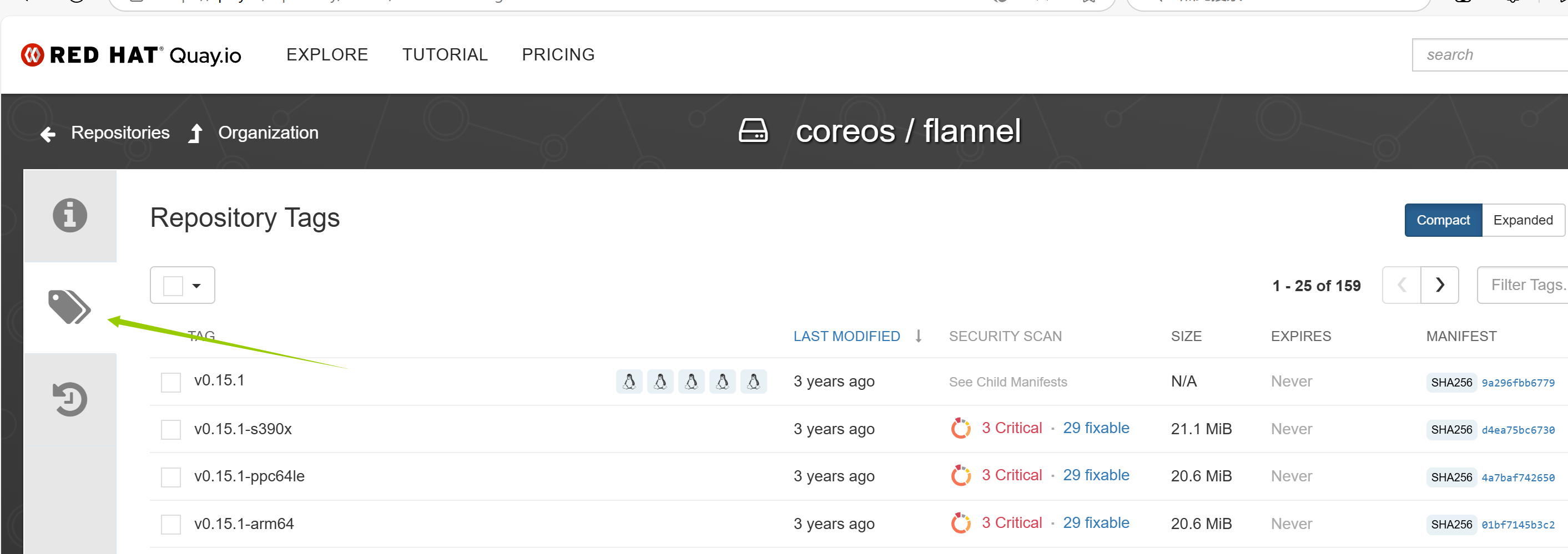Open 29 fixable link for v0.15.1-s390x
The height and width of the screenshot is (554, 1568).
tap(1096, 428)
